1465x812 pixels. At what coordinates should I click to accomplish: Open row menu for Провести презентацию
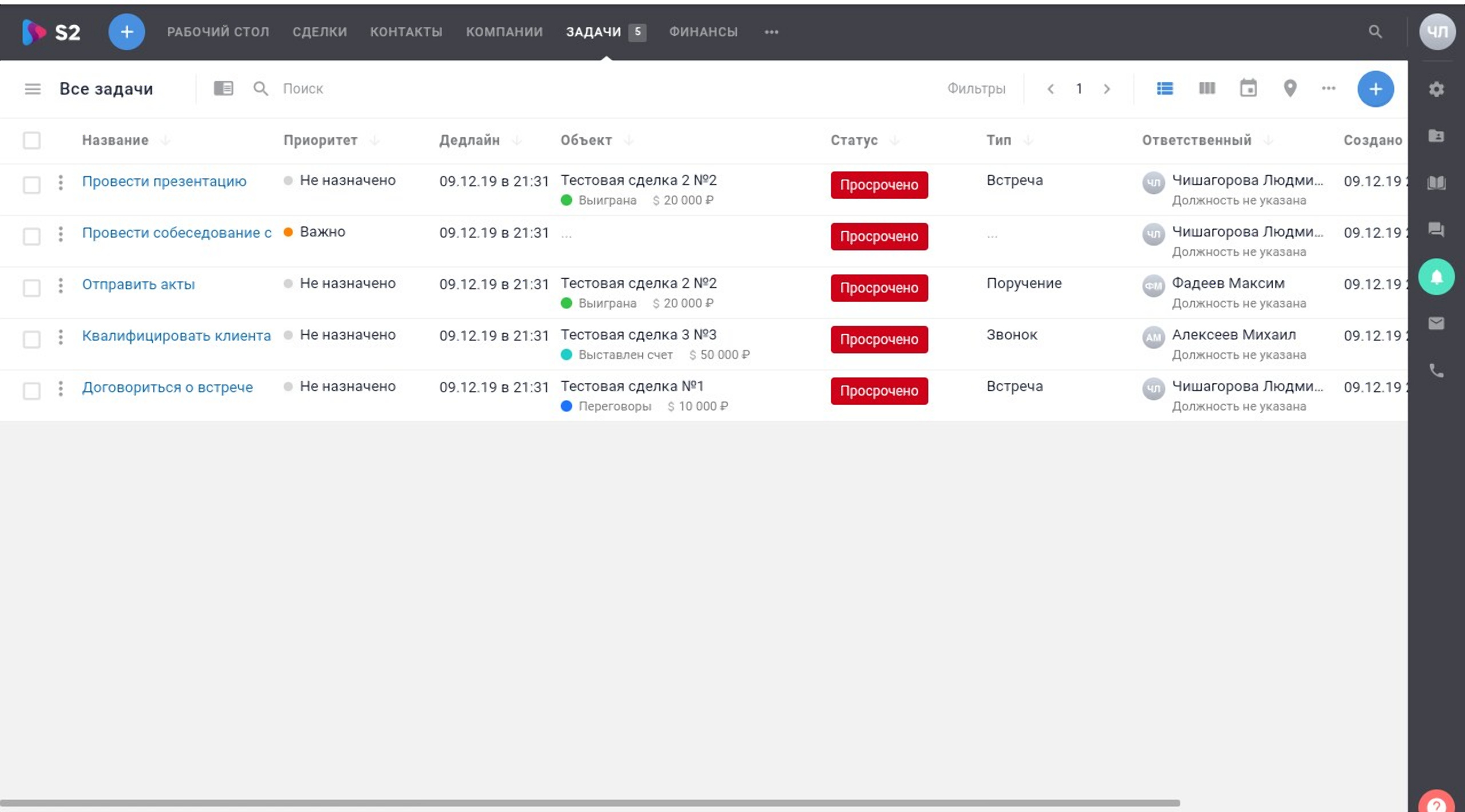click(61, 183)
